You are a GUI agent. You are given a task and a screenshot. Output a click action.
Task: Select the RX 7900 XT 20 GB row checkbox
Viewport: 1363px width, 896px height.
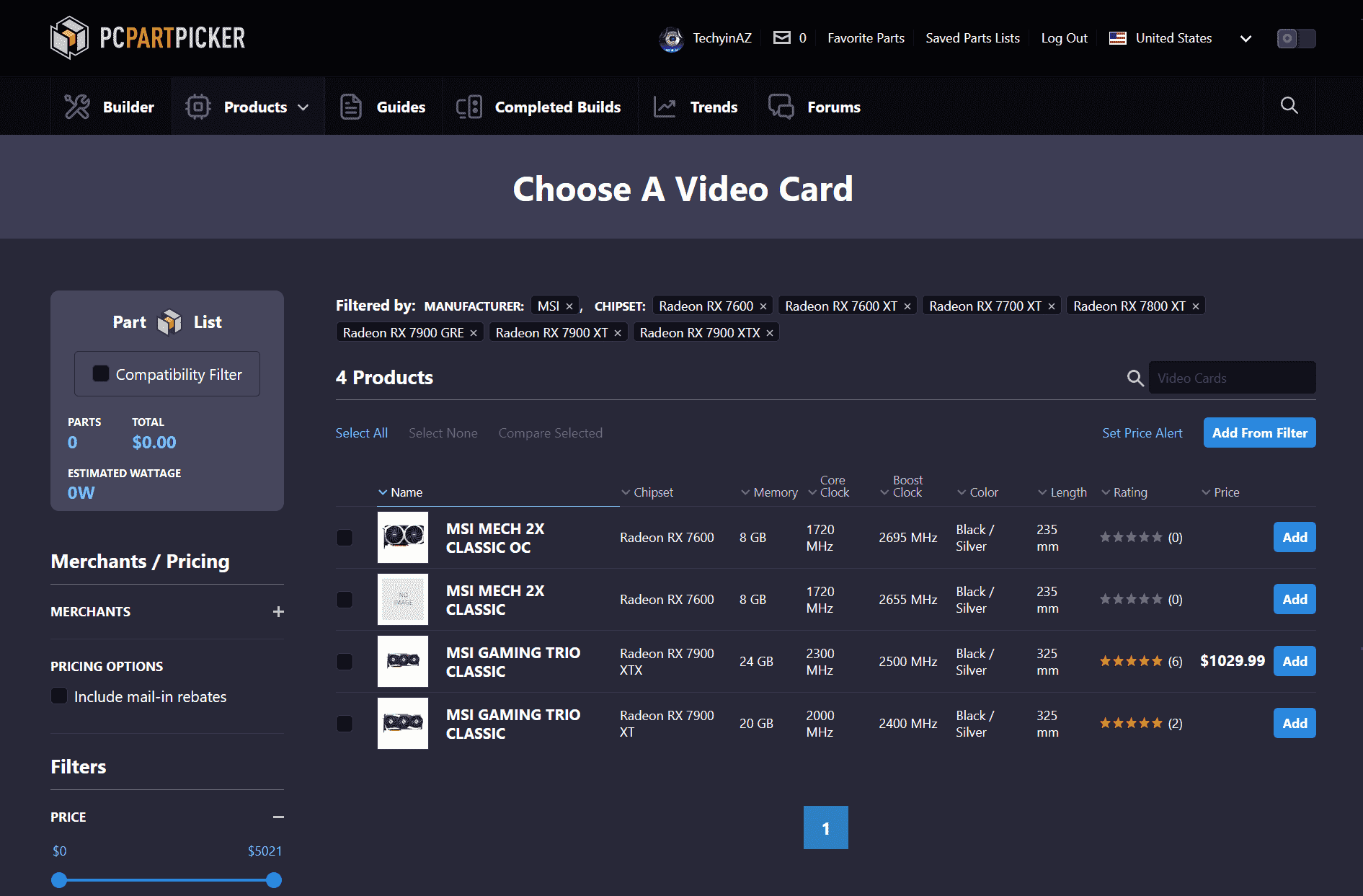(345, 724)
